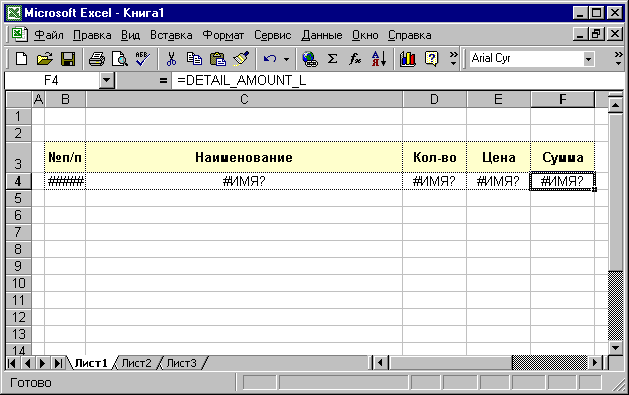
Task: Open the Arial Cyr font dropdown
Action: tap(588, 59)
